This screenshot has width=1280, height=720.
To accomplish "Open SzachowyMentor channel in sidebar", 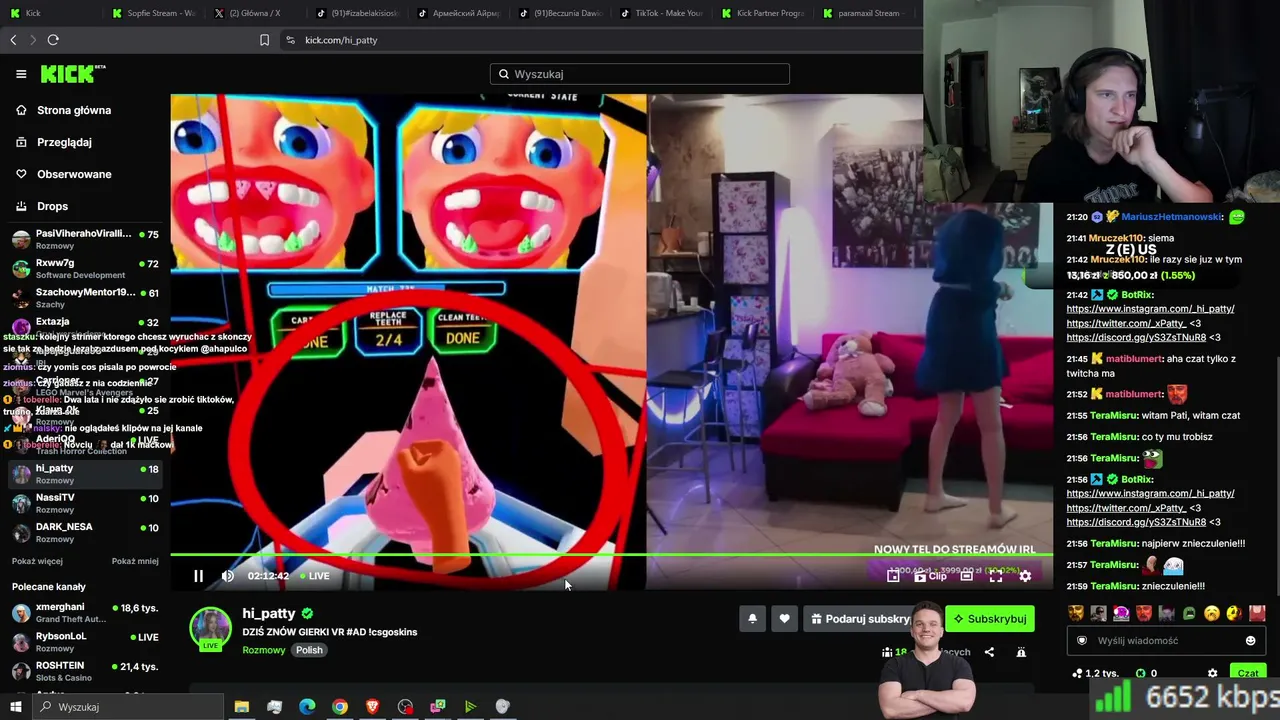I will coord(85,297).
